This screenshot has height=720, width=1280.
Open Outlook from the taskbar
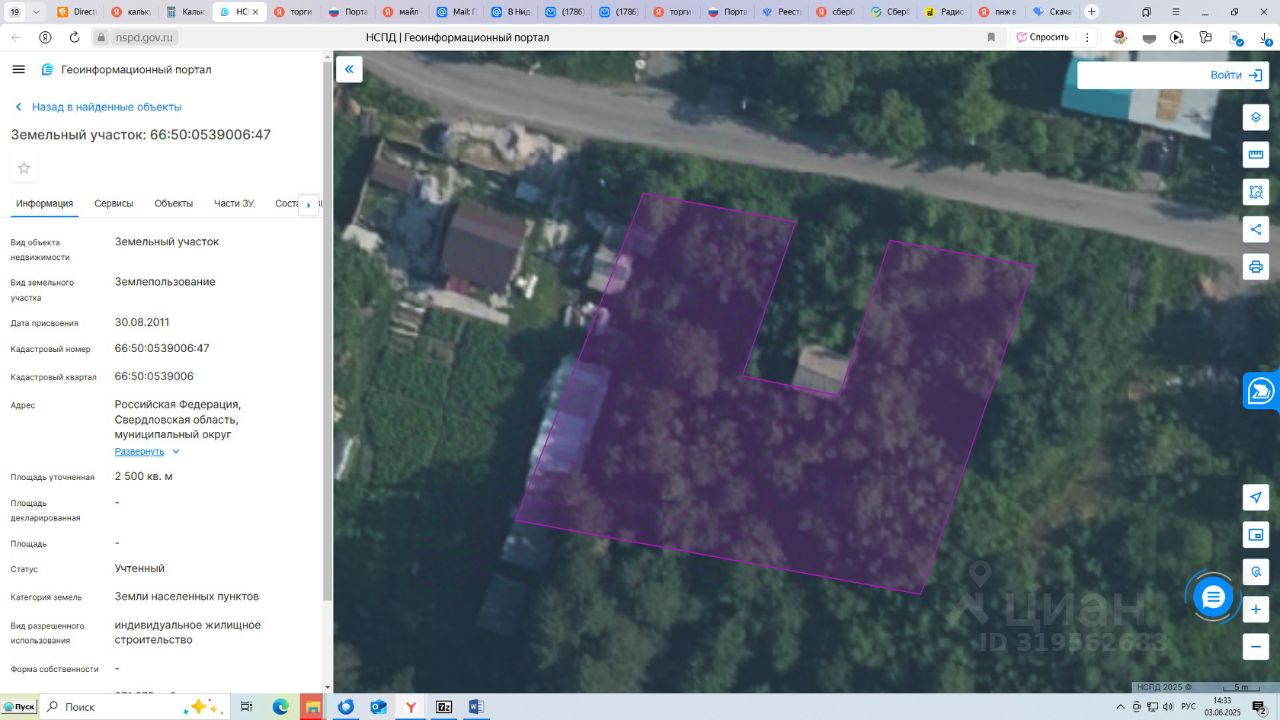click(x=378, y=707)
